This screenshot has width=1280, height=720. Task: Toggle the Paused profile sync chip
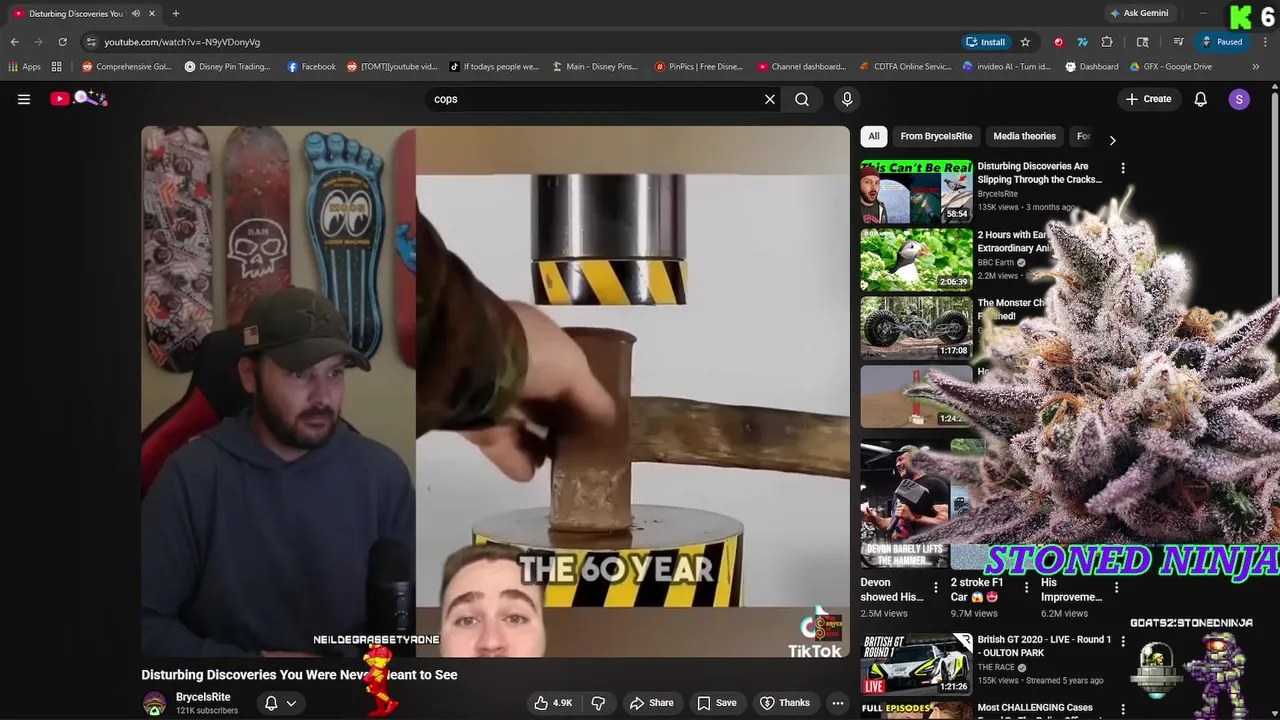click(x=1221, y=42)
